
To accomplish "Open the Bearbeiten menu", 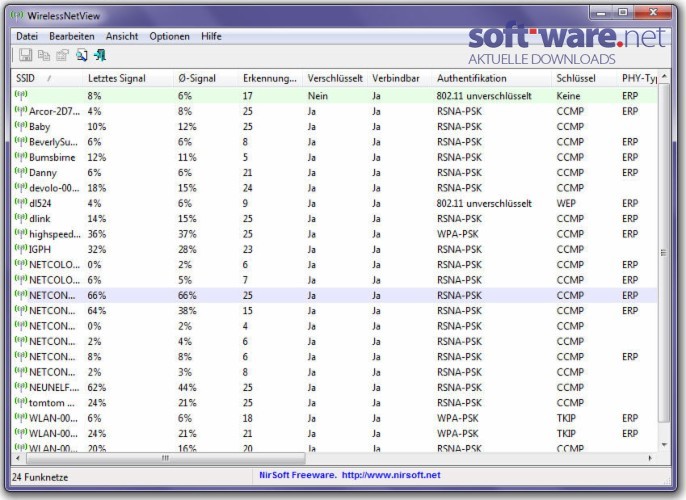I will tap(72, 36).
